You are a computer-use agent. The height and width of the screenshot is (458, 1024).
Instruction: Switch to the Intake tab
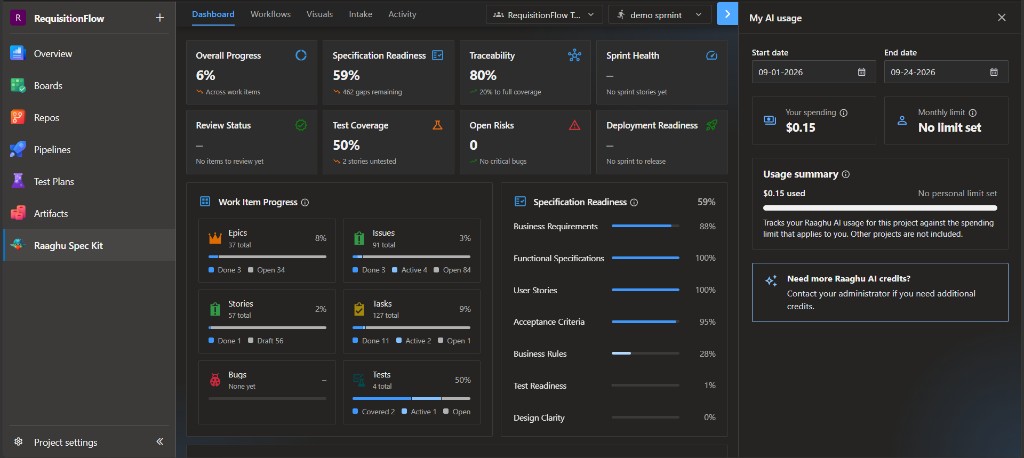360,14
